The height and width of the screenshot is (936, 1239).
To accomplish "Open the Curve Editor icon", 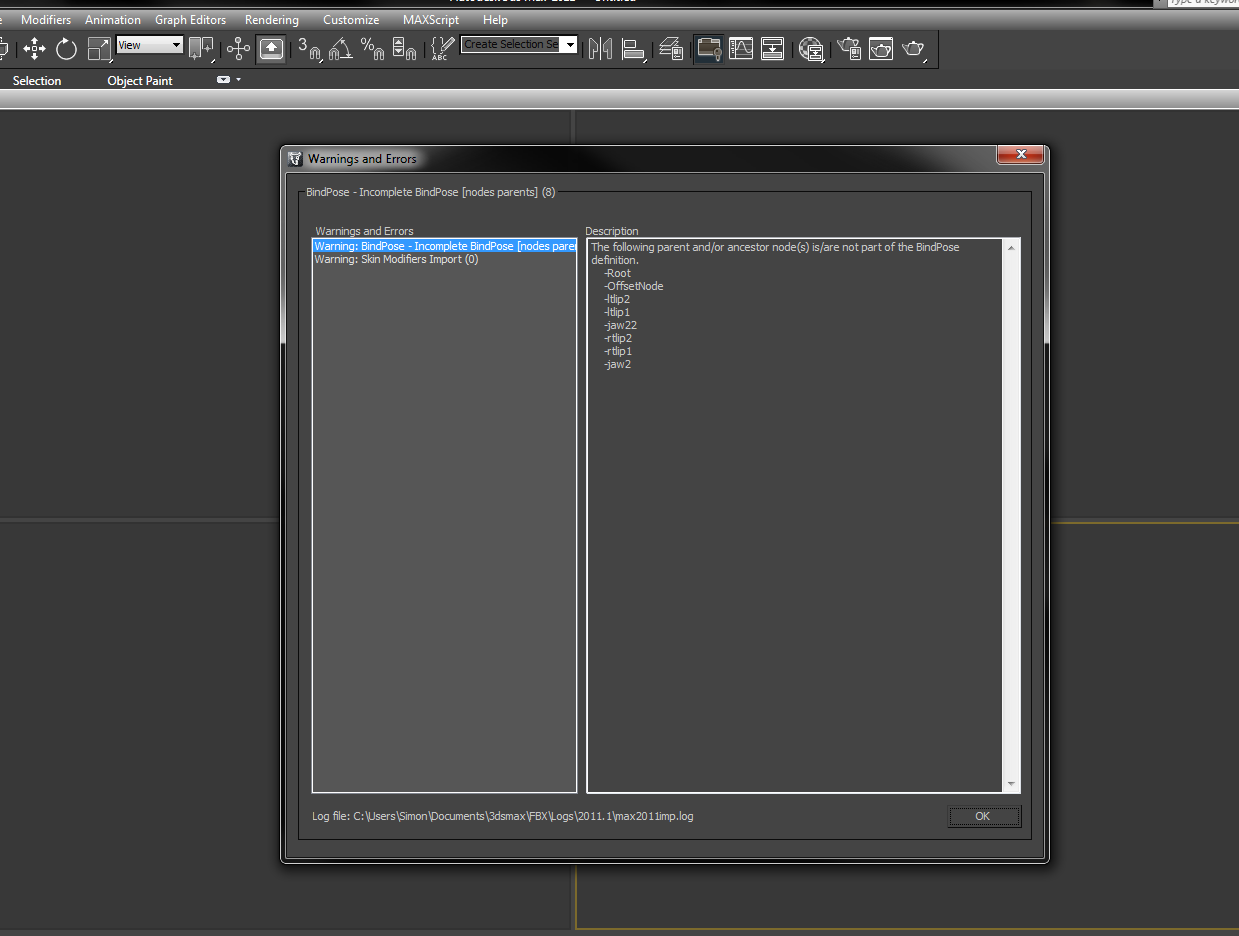I will [x=741, y=48].
